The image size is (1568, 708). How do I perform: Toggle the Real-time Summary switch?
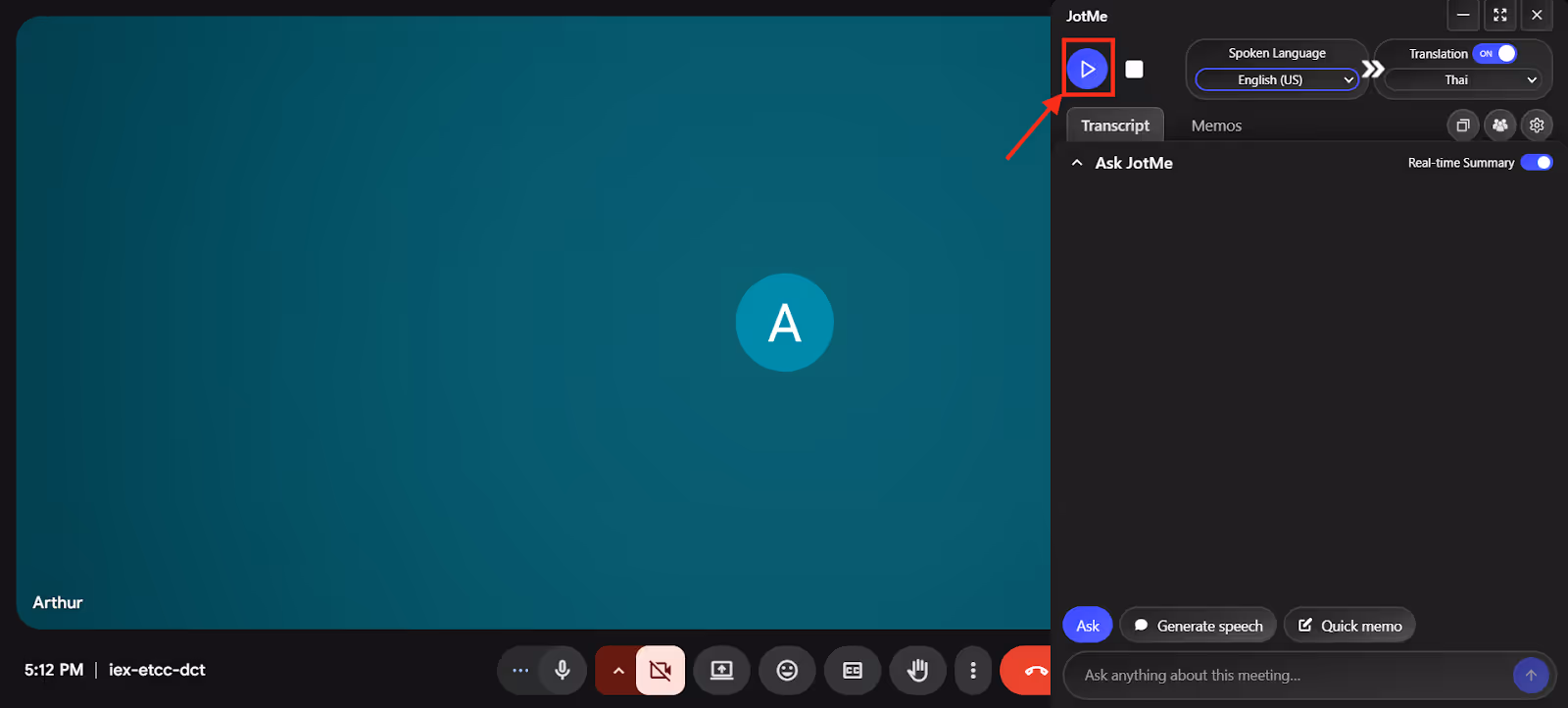[x=1537, y=163]
